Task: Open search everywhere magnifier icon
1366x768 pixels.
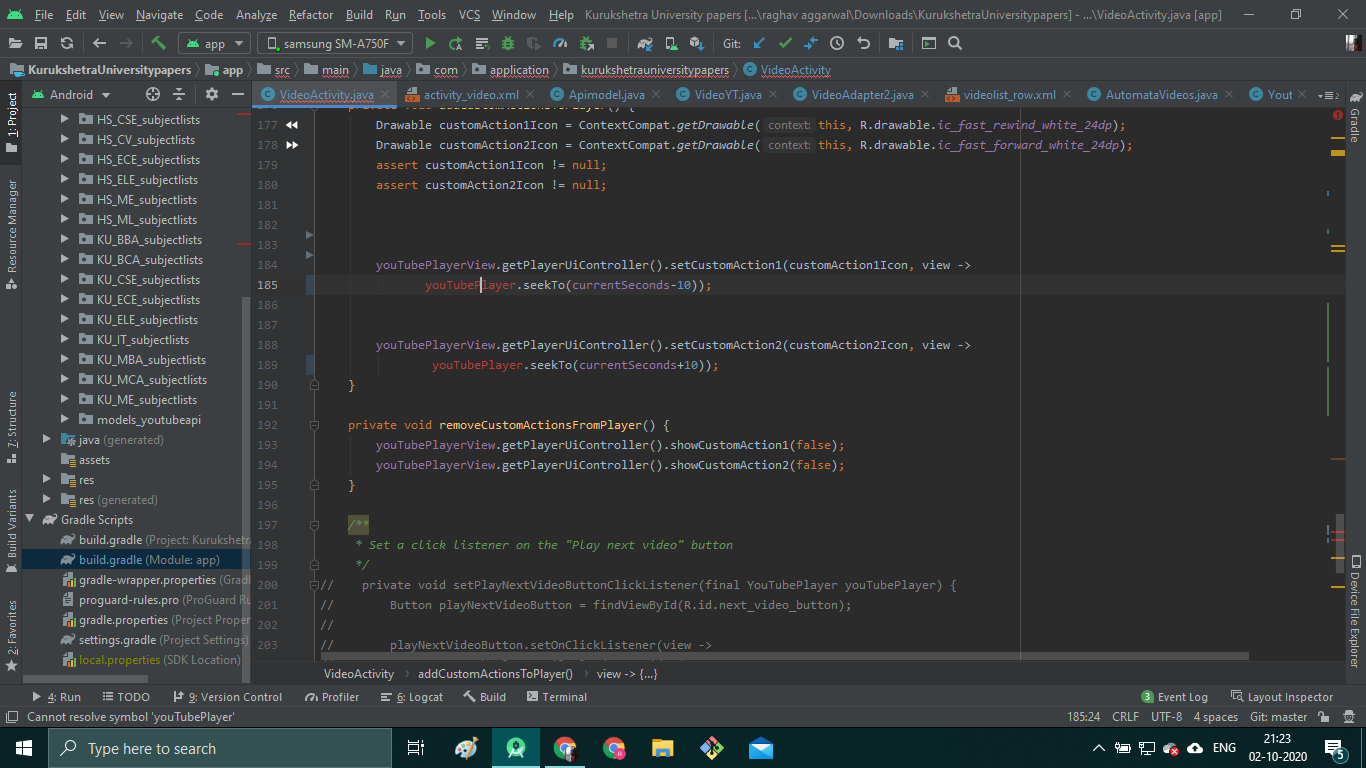Action: (x=955, y=43)
